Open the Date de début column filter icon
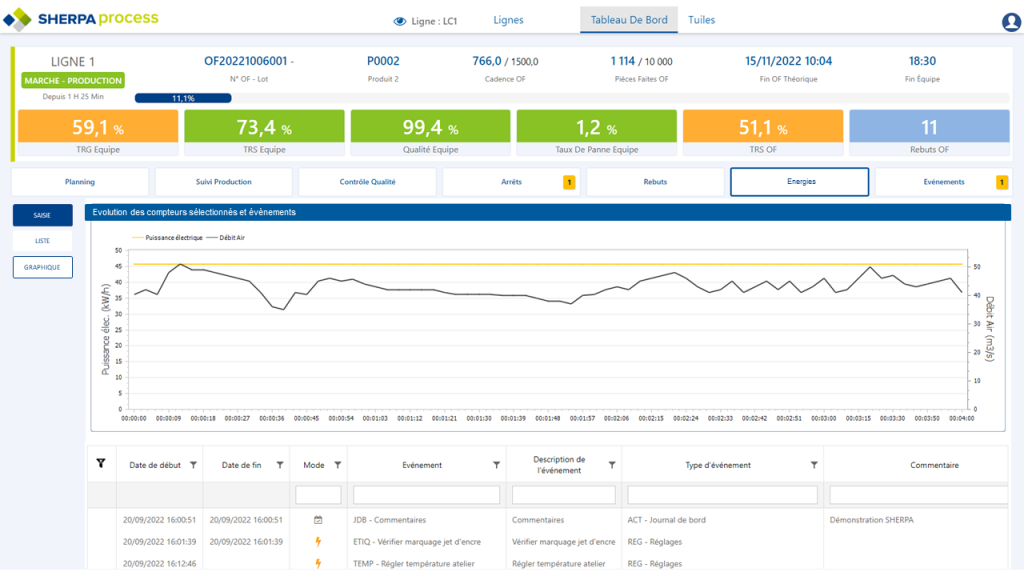The width and height of the screenshot is (1024, 576). (x=192, y=464)
